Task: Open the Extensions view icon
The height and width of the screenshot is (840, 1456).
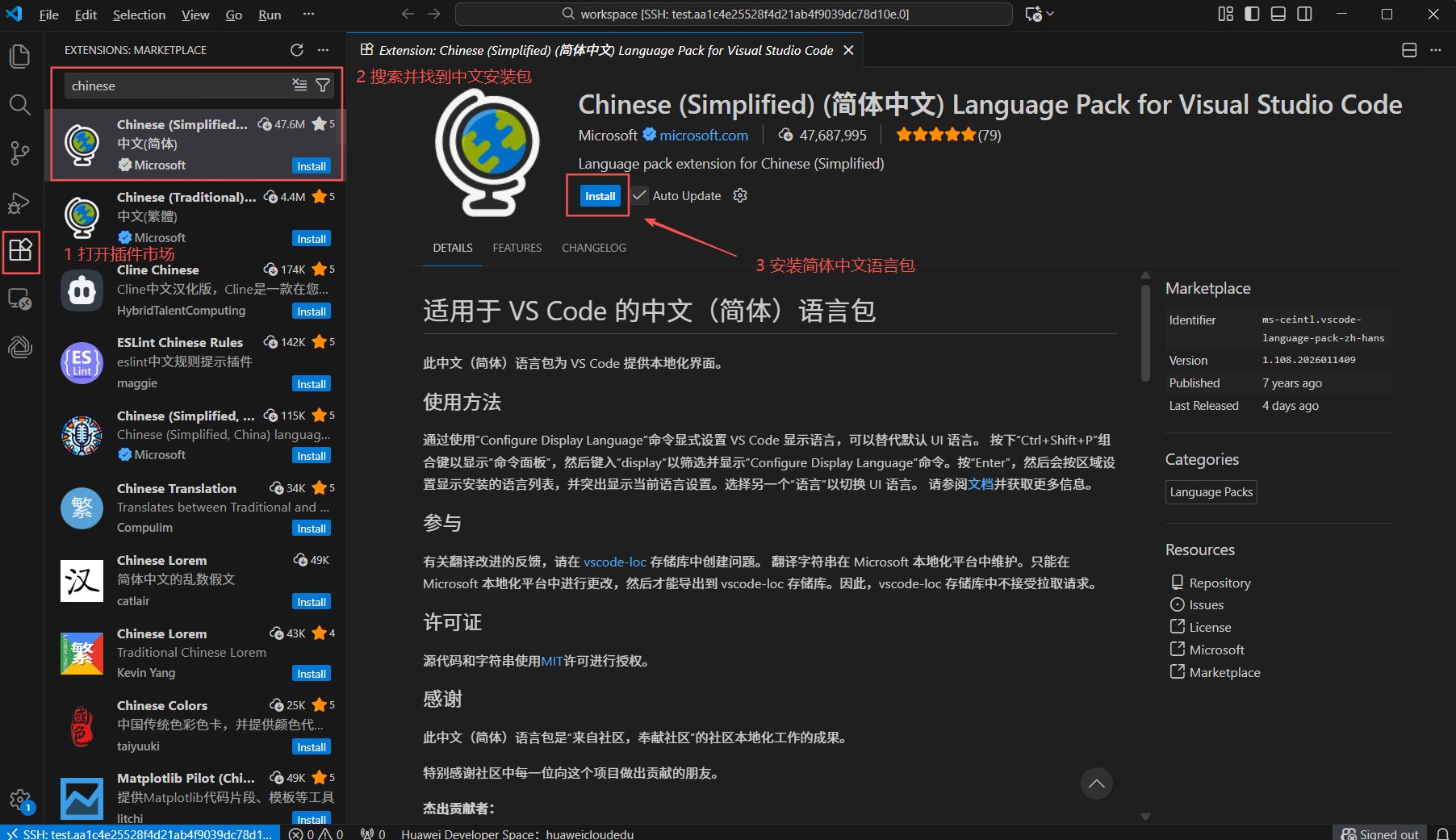Action: [x=20, y=250]
